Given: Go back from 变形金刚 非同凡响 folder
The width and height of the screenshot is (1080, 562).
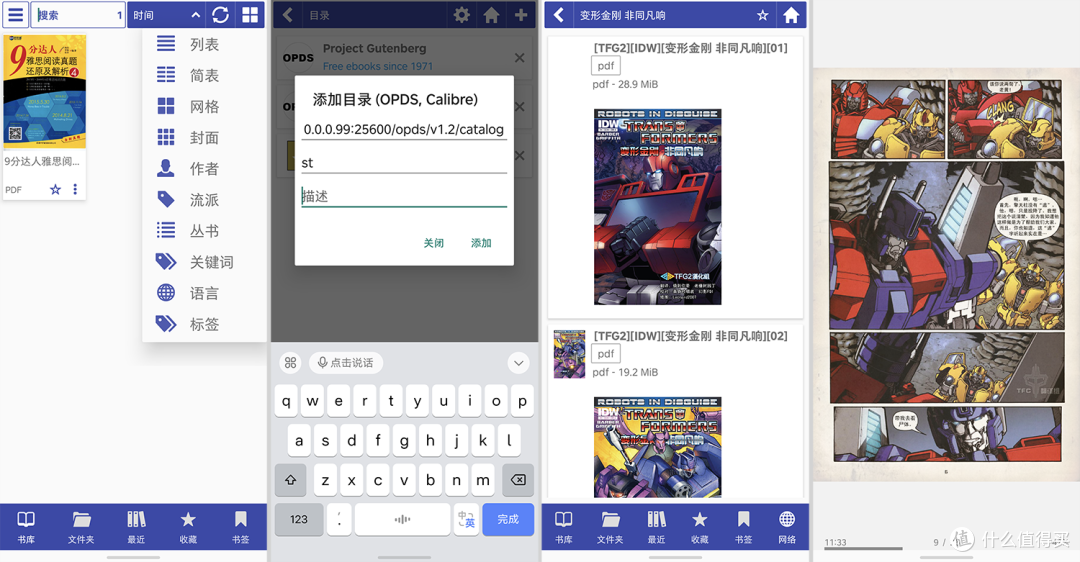Looking at the screenshot, I should [559, 14].
